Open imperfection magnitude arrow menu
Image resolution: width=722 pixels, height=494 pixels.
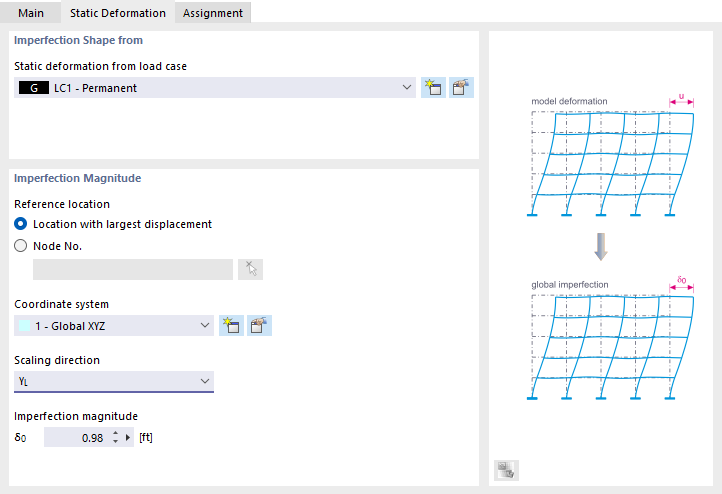pos(128,438)
